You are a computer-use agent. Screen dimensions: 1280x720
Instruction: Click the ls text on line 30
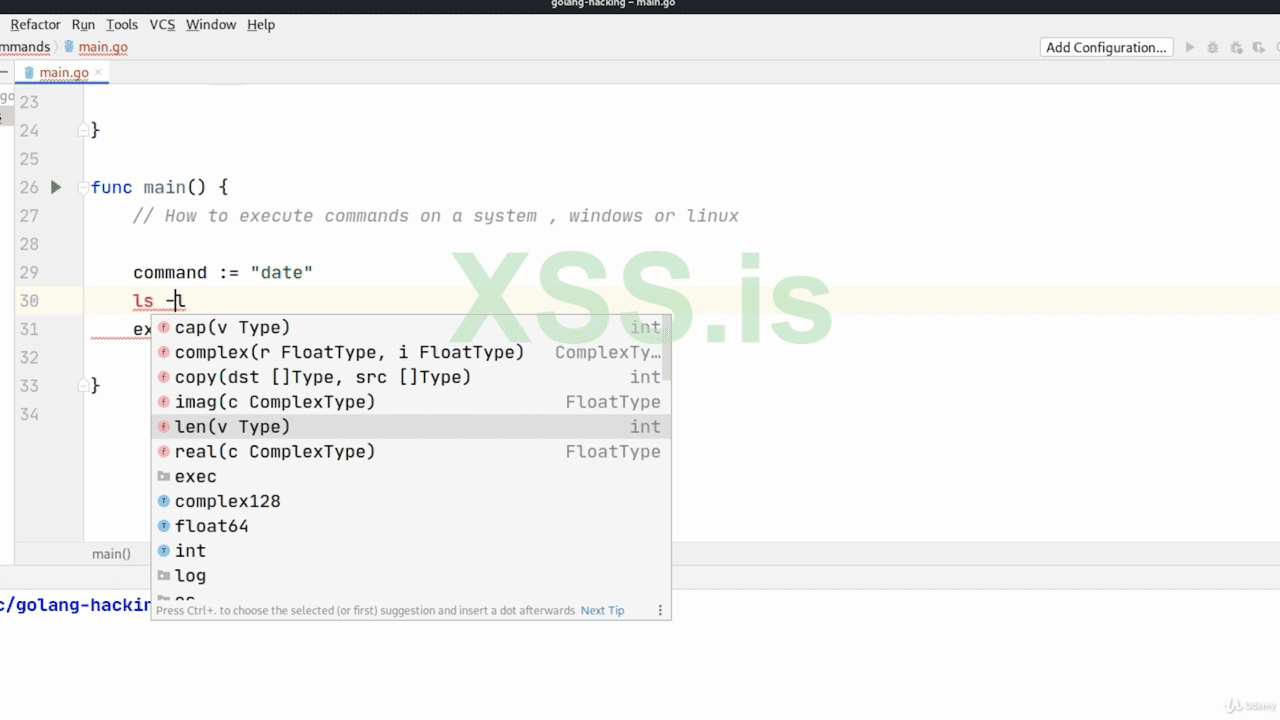tap(144, 301)
